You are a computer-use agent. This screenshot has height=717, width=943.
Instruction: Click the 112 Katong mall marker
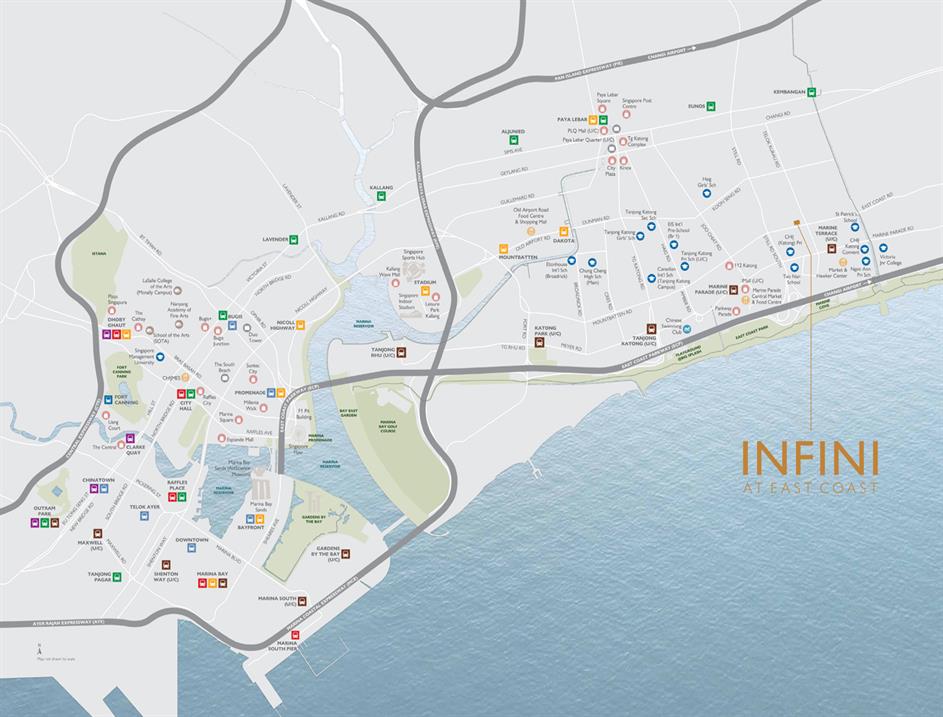tap(729, 265)
